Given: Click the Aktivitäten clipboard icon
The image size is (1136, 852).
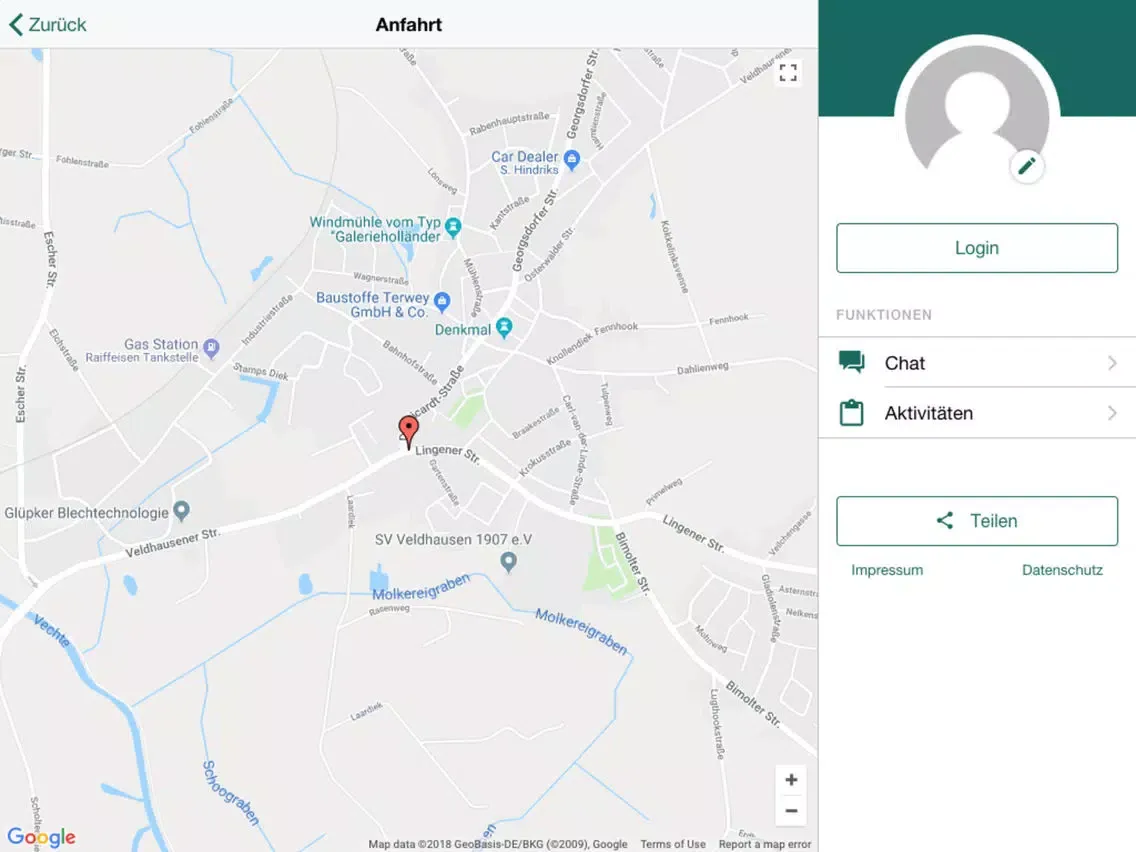Looking at the screenshot, I should click(851, 412).
